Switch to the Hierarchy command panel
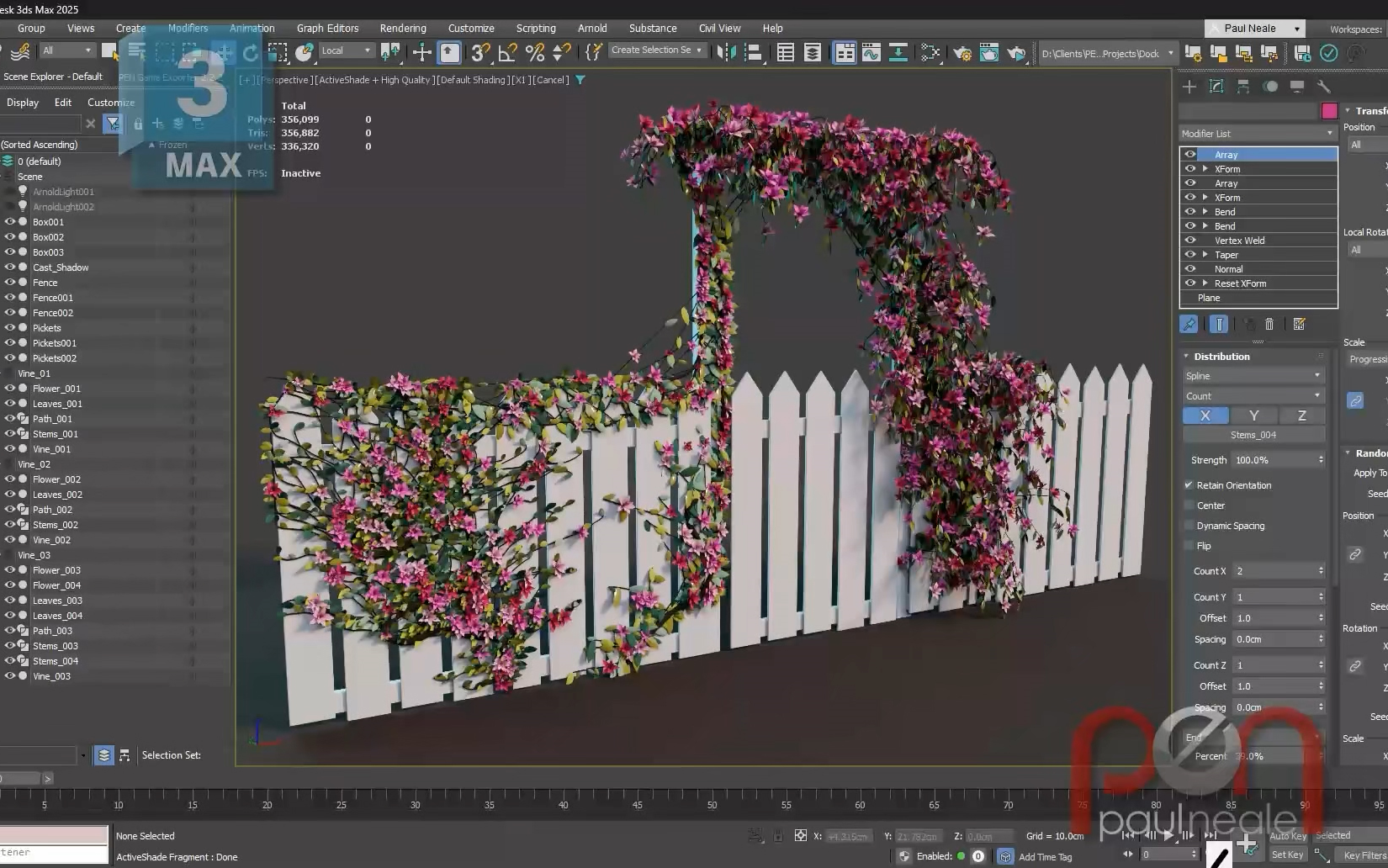This screenshot has height=868, width=1388. coord(1242,86)
